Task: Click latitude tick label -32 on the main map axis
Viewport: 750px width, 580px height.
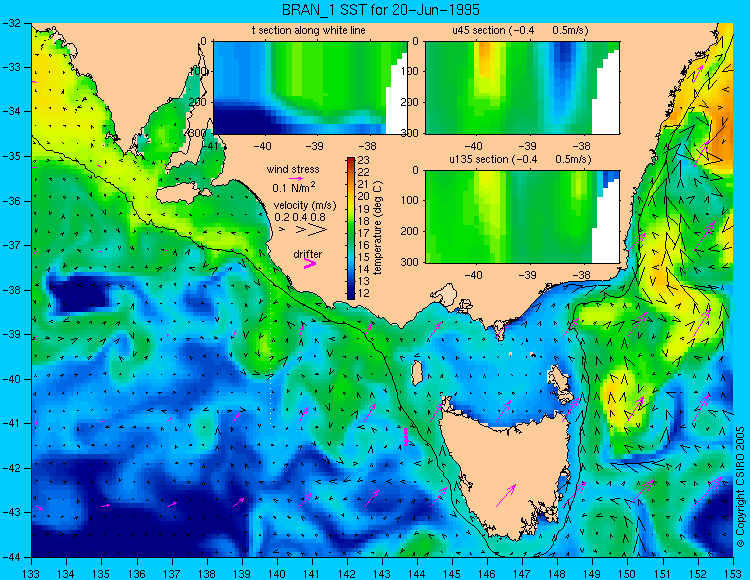Action: pyautogui.click(x=12, y=23)
